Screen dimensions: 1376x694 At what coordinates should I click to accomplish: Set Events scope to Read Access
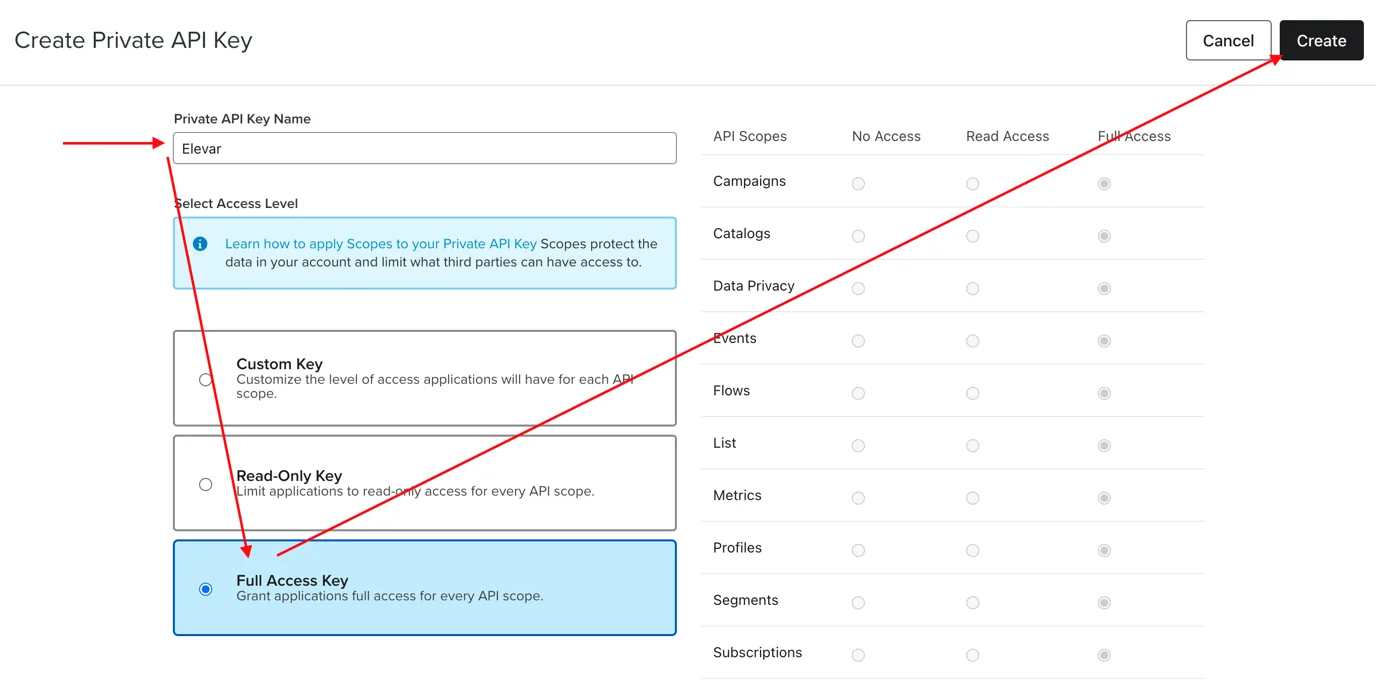click(972, 341)
